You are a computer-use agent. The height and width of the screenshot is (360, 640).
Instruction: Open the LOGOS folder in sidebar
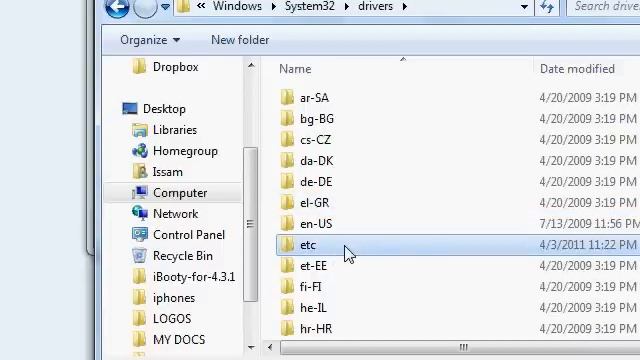[x=172, y=319]
